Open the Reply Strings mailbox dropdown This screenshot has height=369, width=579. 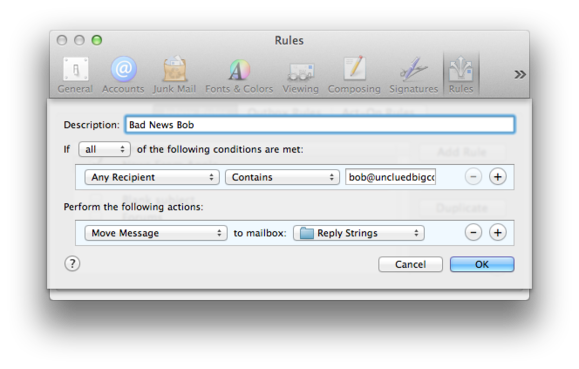click(359, 233)
